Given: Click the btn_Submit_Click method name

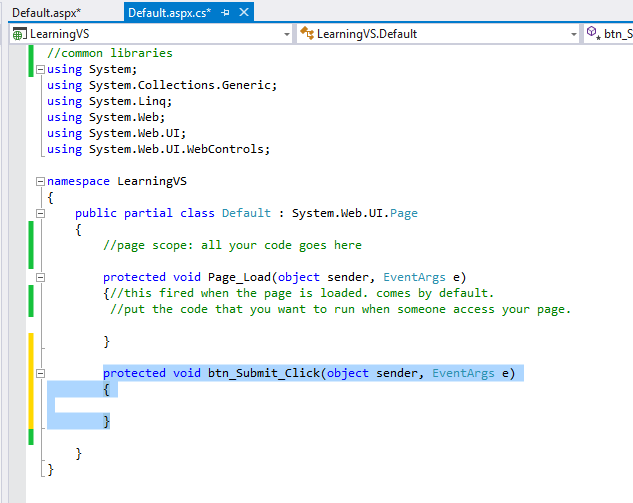Looking at the screenshot, I should click(264, 373).
